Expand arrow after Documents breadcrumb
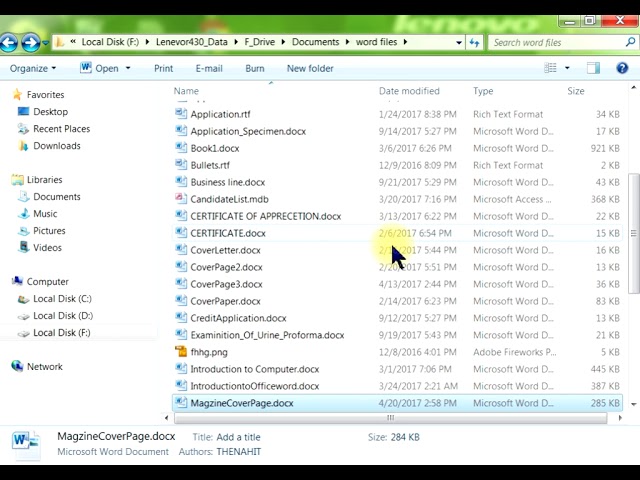Screen dimensions: 640x480 pos(348,42)
